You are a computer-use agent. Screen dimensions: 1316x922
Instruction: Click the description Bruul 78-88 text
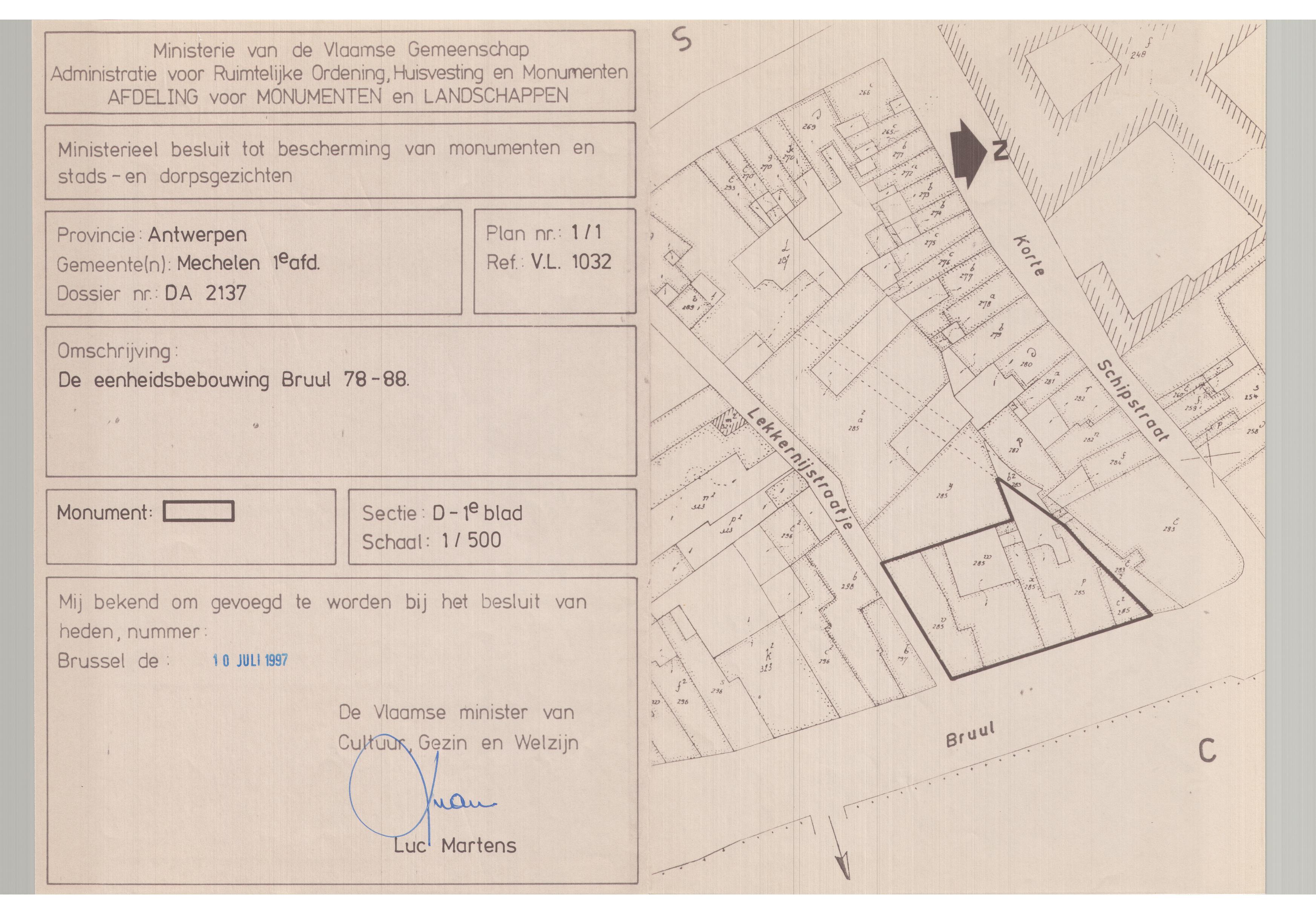tap(234, 380)
